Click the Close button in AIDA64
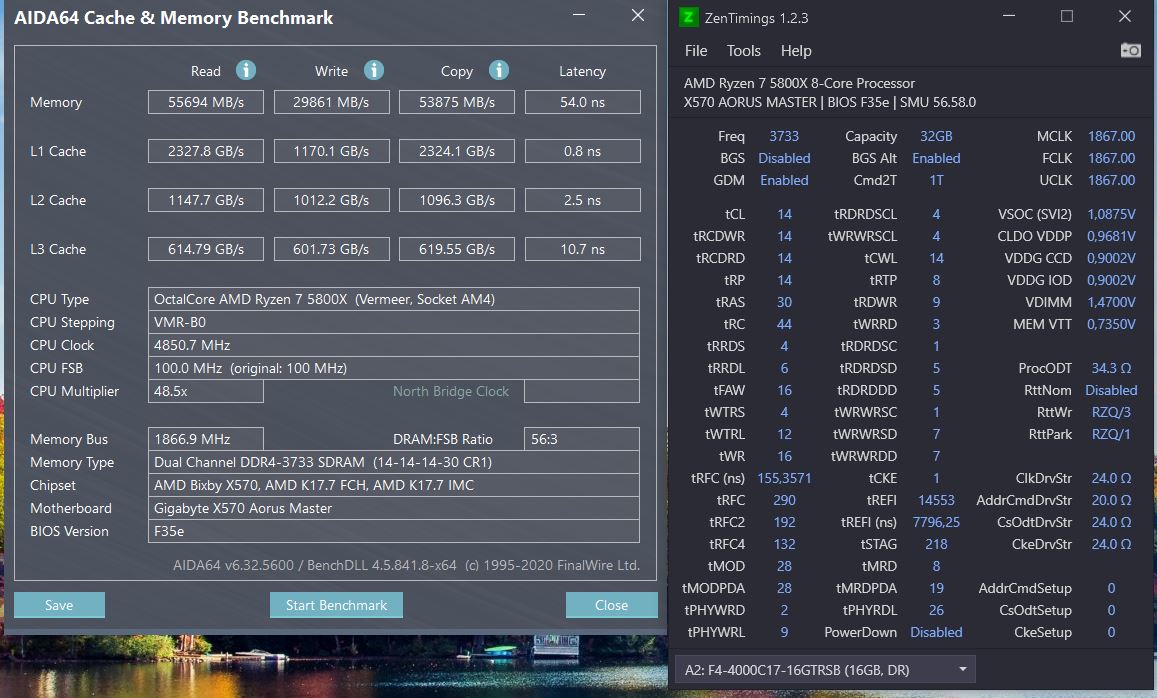 click(612, 605)
